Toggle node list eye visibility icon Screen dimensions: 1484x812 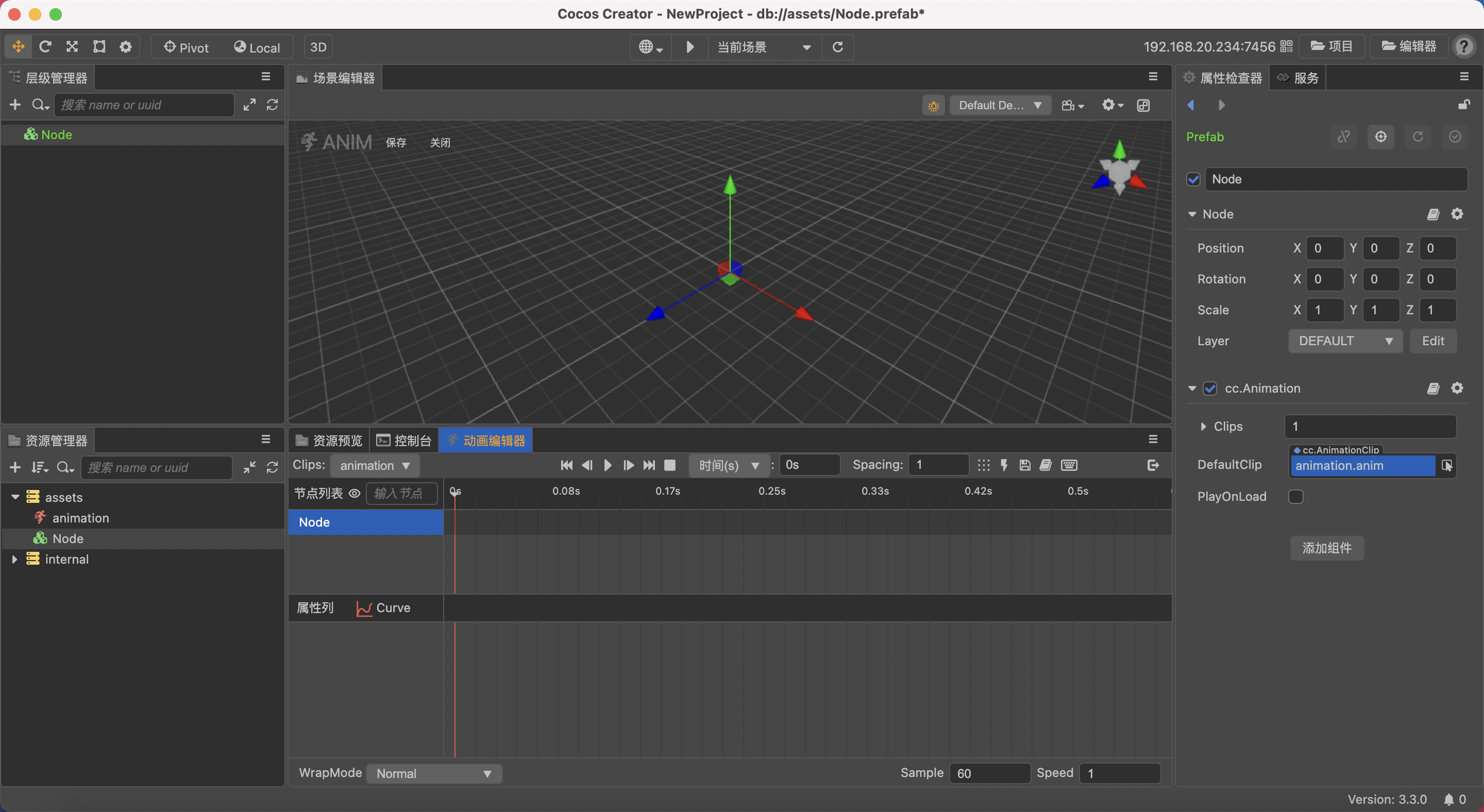coord(355,493)
